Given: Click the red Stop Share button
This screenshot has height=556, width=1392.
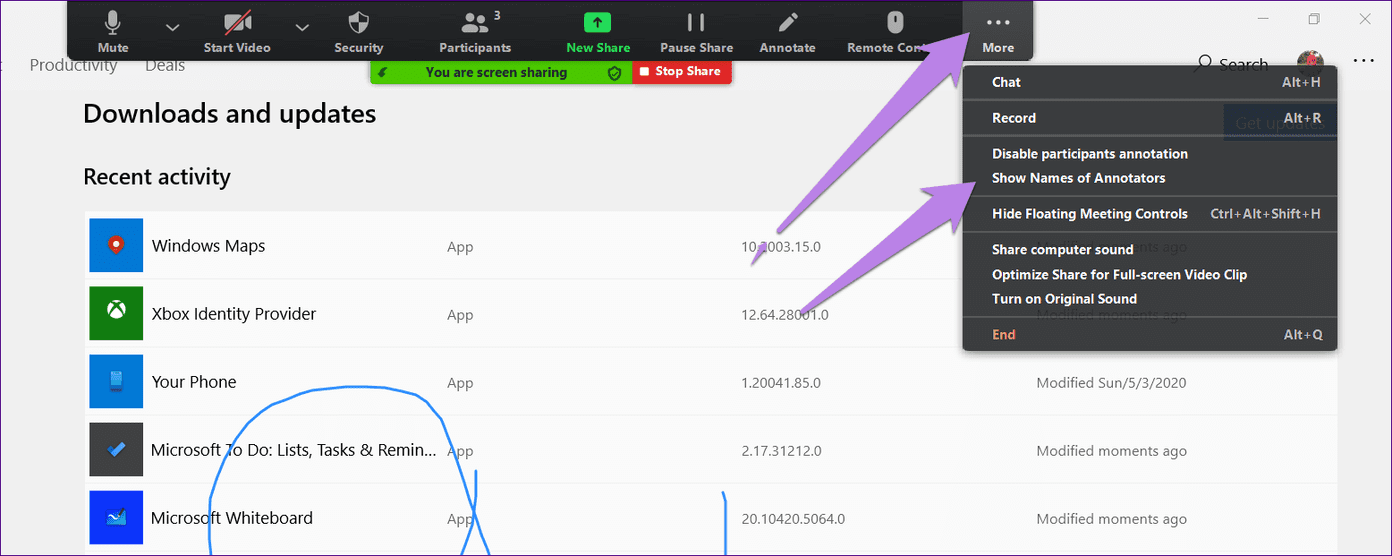Looking at the screenshot, I should pos(681,72).
